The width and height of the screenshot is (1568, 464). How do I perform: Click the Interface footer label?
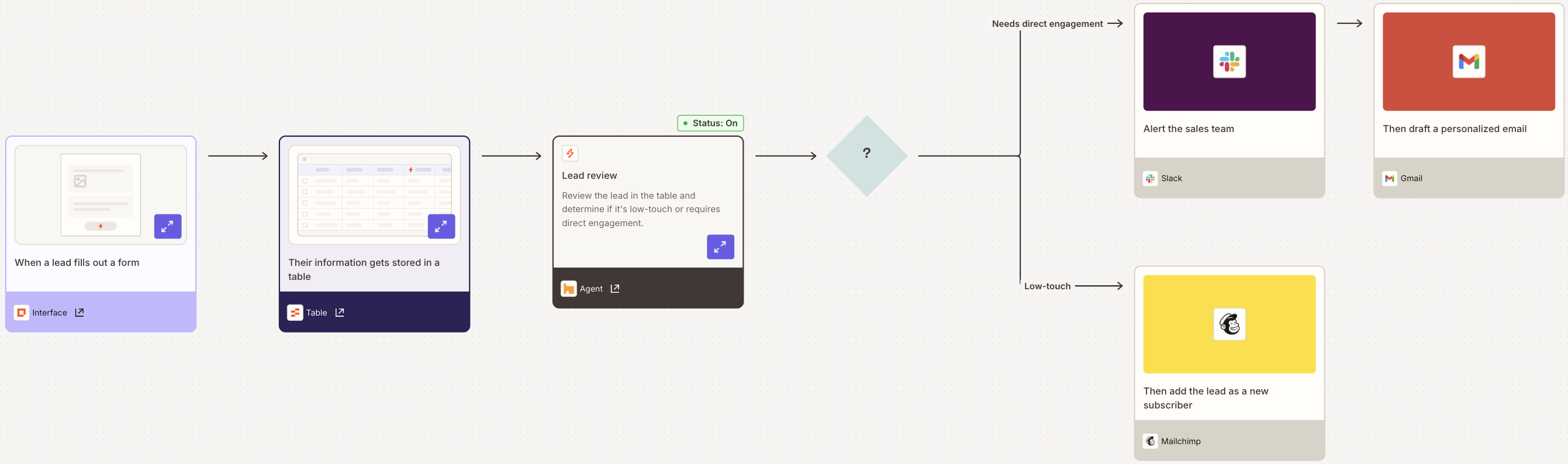point(49,313)
